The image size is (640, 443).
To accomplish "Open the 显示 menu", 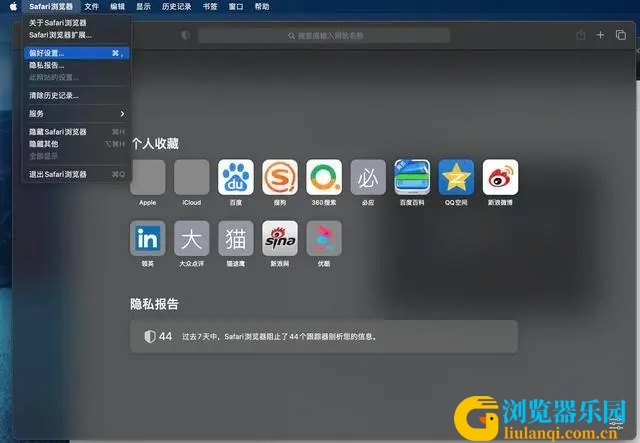I will [x=143, y=7].
